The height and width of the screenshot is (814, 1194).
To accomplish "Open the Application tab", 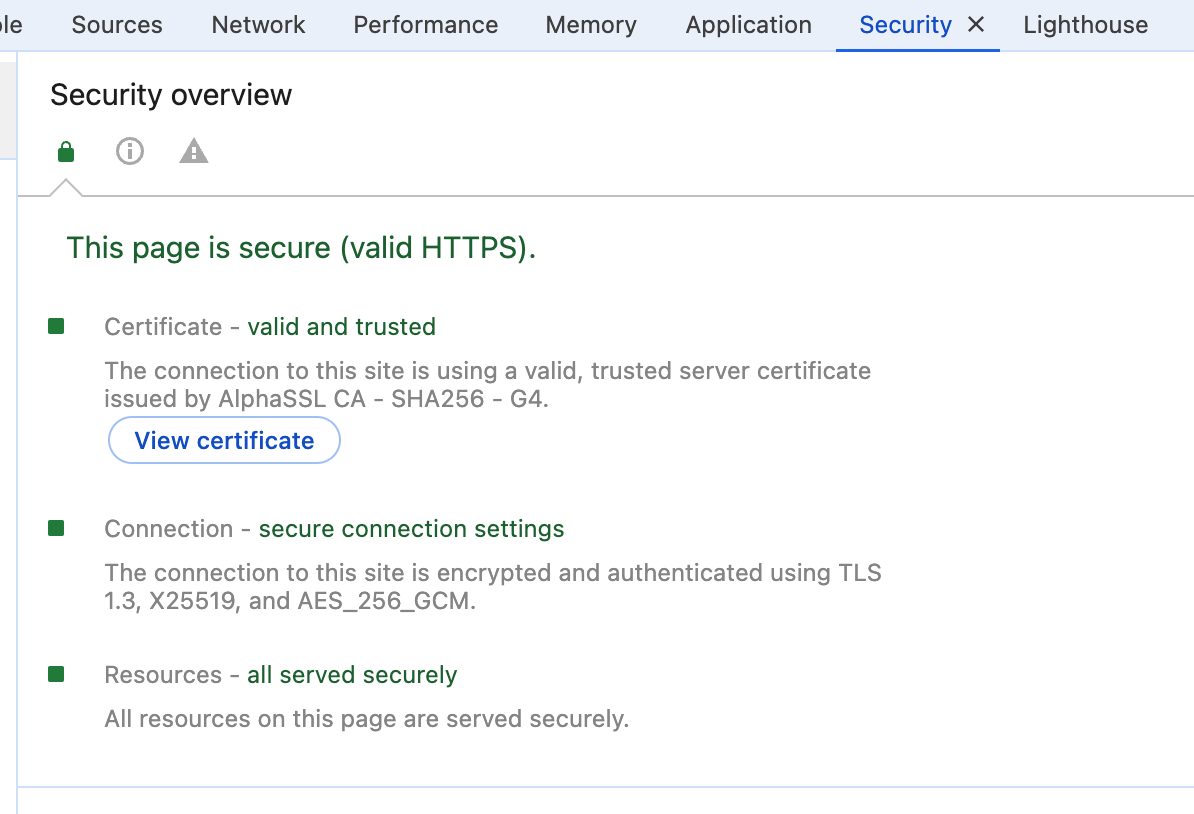I will 748,25.
